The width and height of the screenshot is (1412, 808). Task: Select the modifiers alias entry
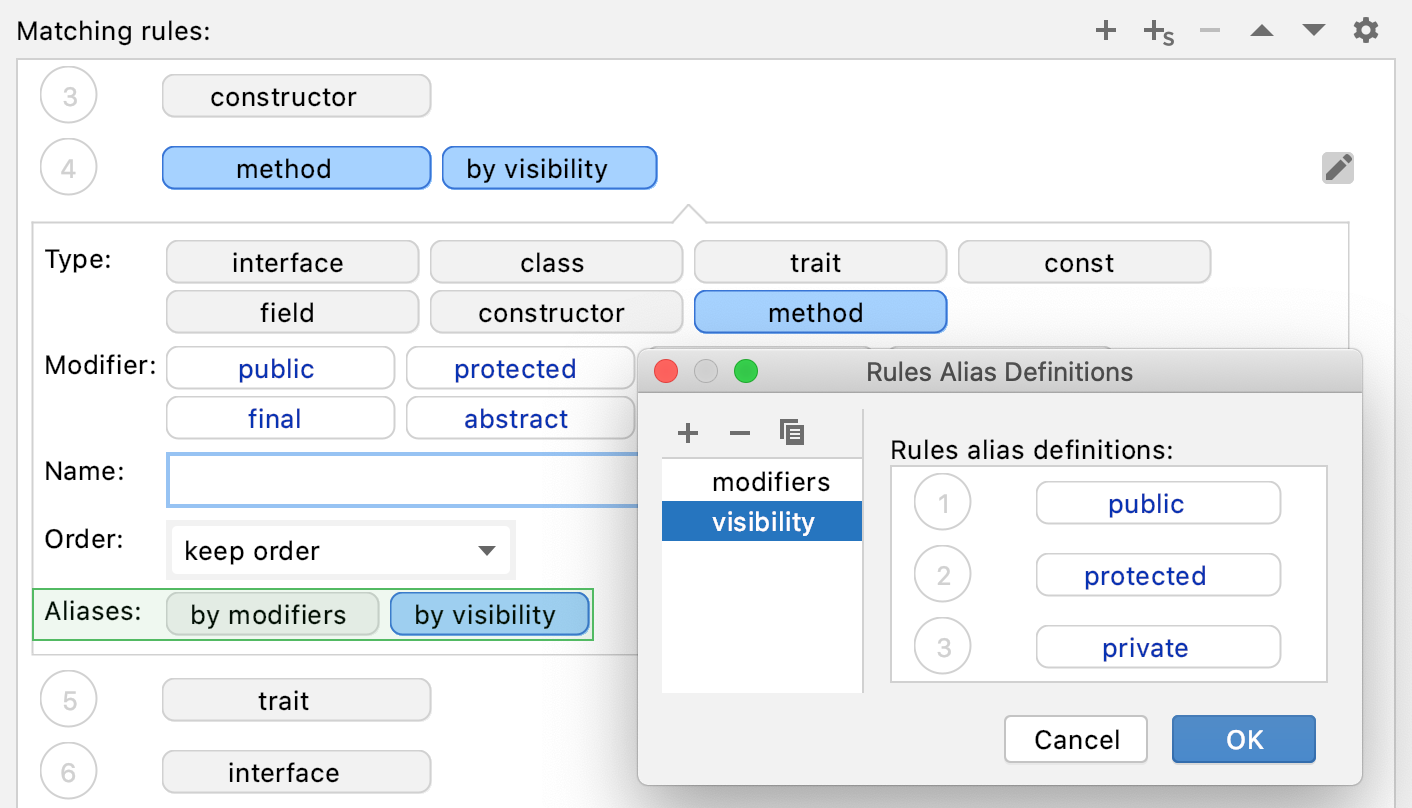770,481
